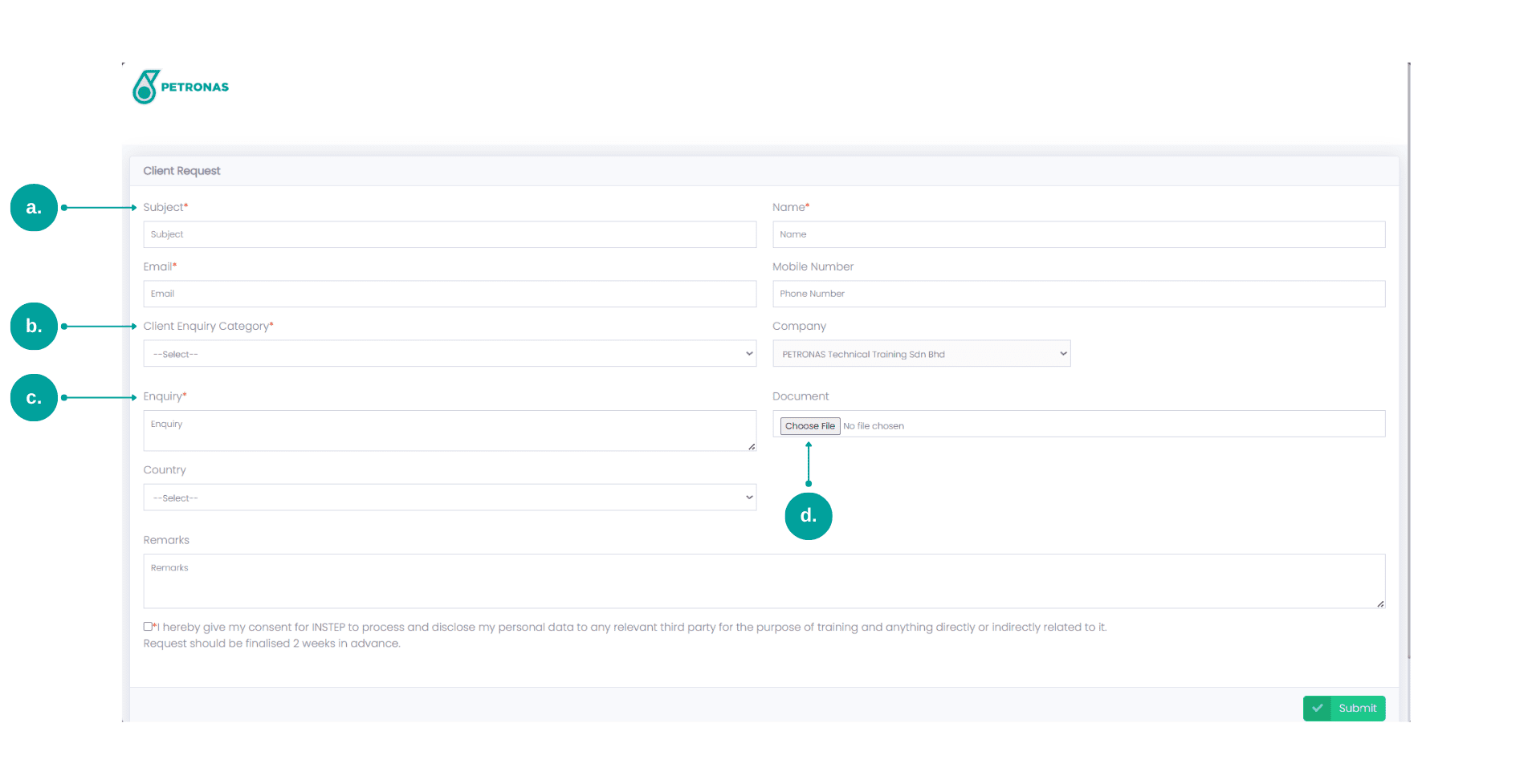Click the green checkmark icon on Submit
This screenshot has height=784, width=1532.
(1317, 709)
